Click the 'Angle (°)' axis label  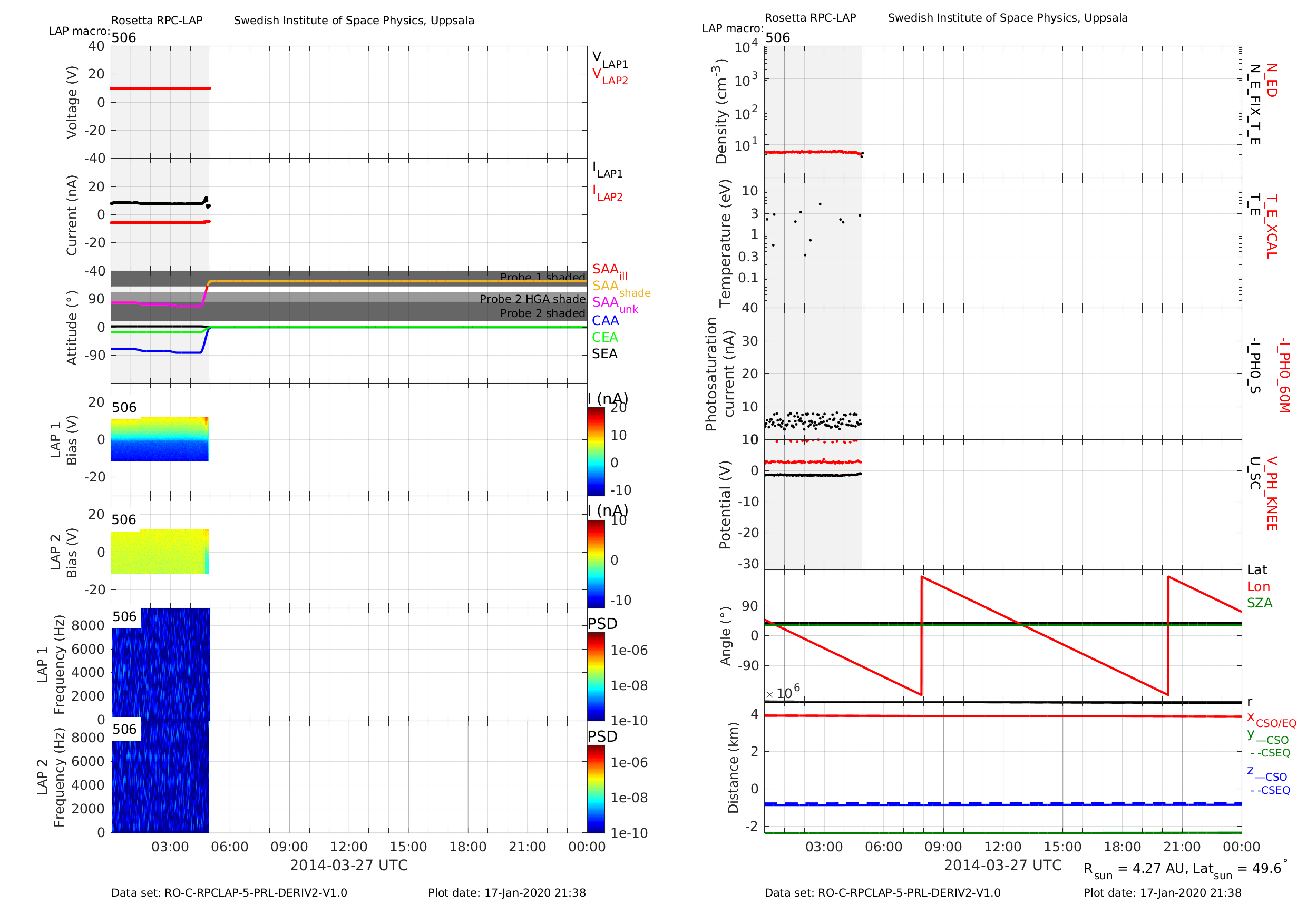(x=725, y=635)
